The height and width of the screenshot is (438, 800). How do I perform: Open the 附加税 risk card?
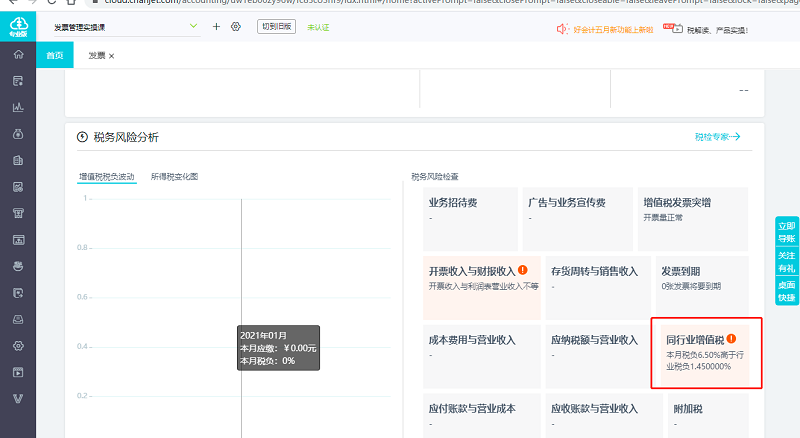click(x=708, y=416)
